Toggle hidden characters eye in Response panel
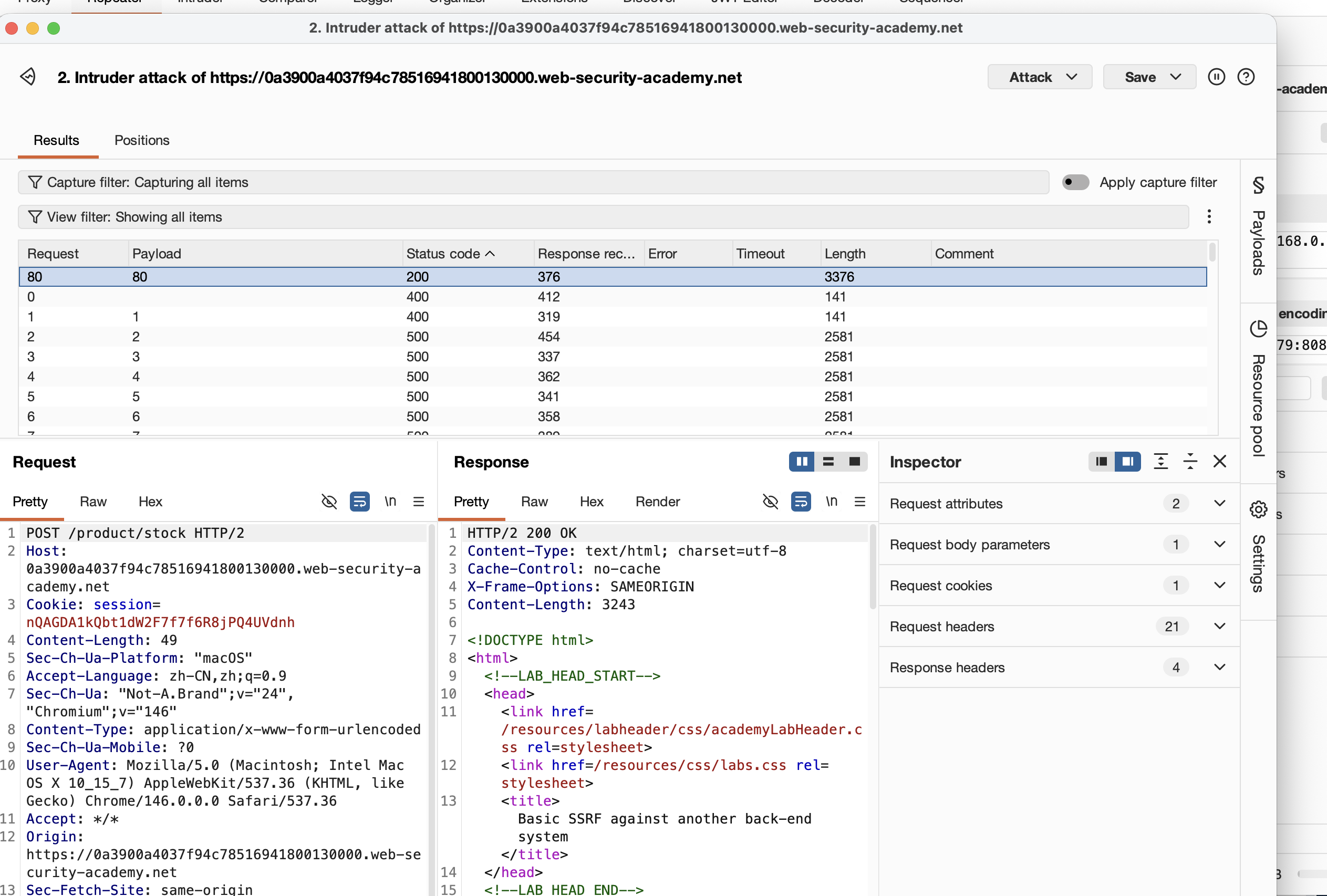 (770, 502)
